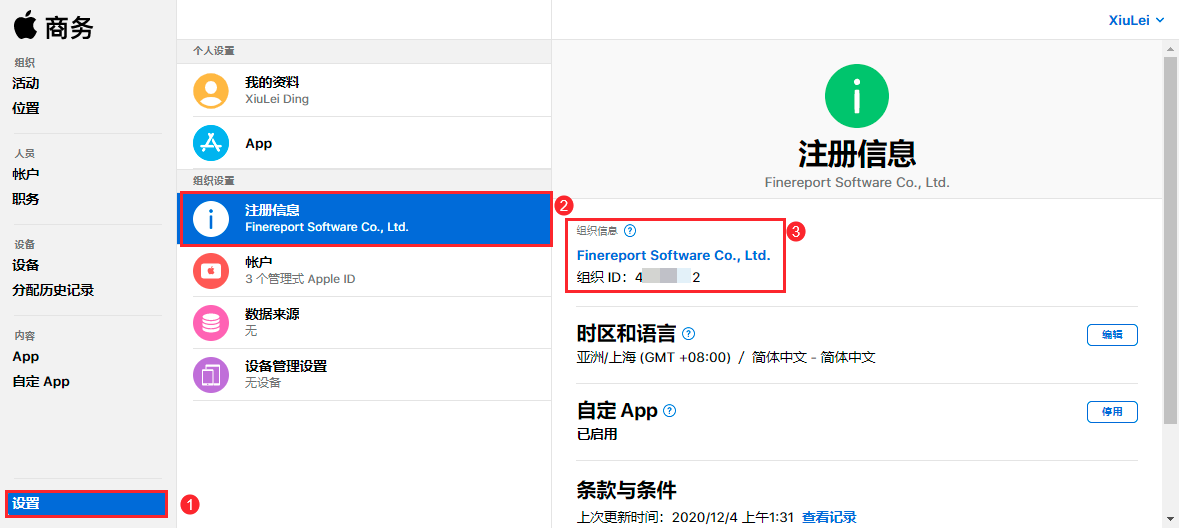Click 'XiuLei Ding' subtitle text
Screen dimensions: 1179x528
tap(277, 99)
